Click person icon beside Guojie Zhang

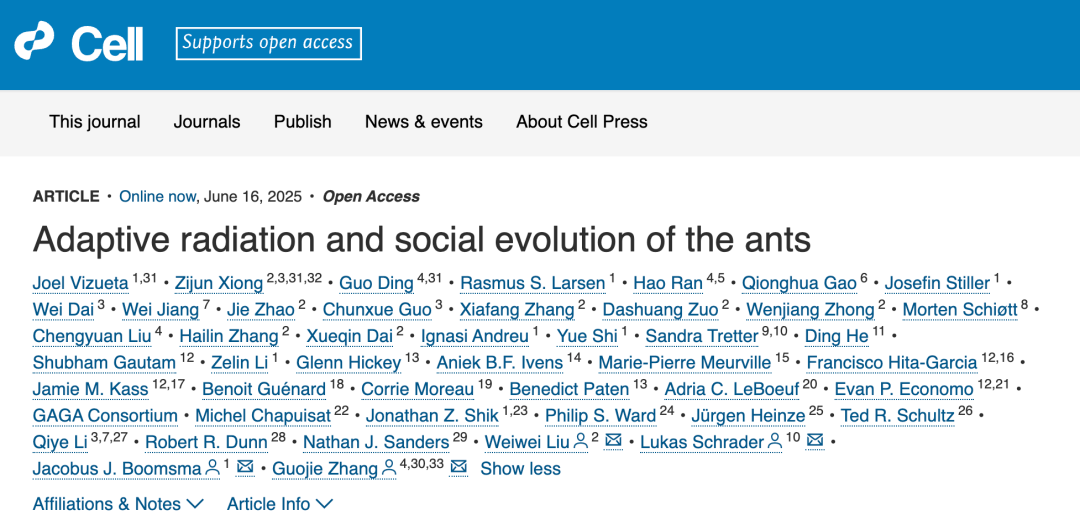tap(389, 468)
